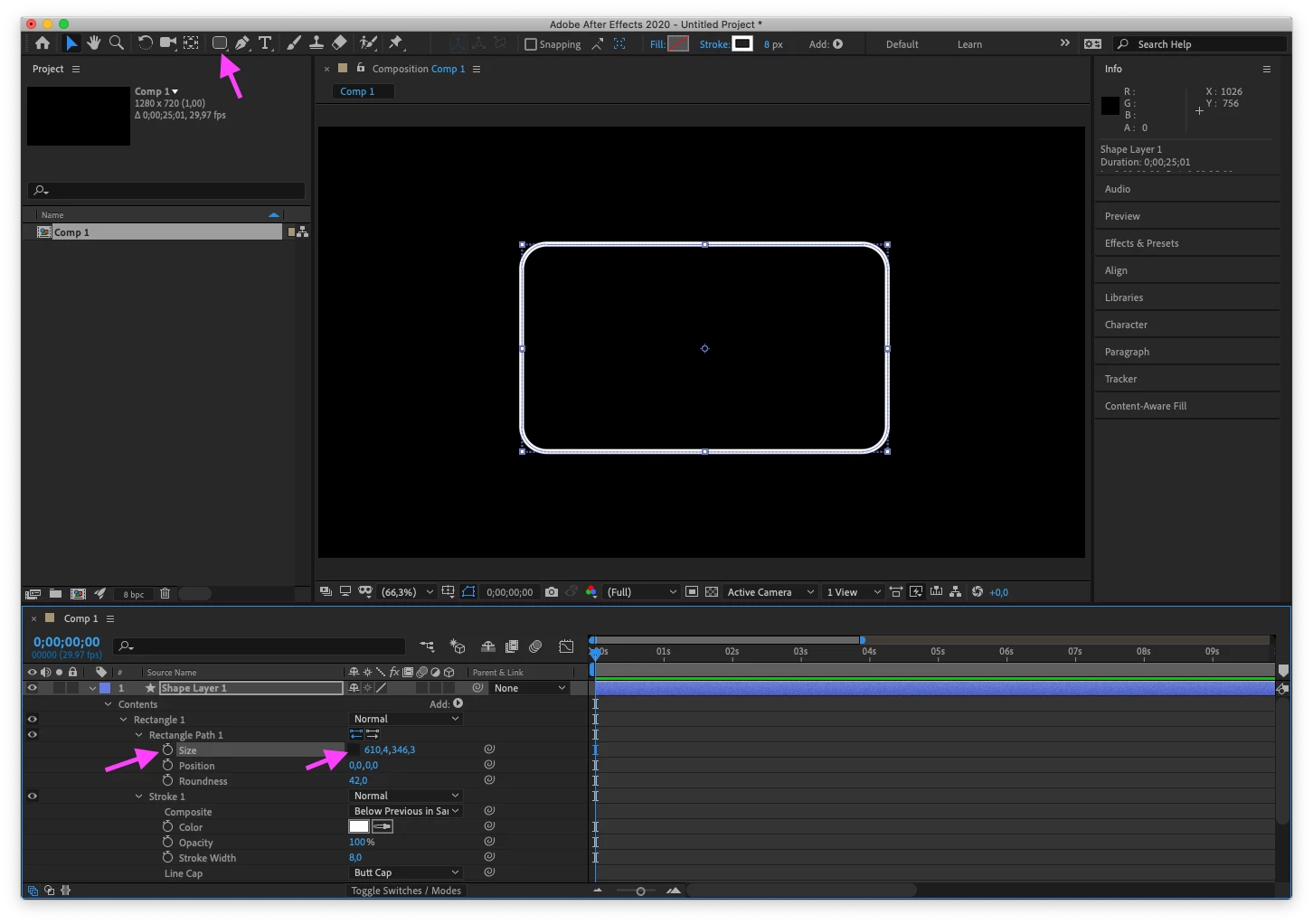Click the Stroke 1 Color swatch

[x=359, y=826]
